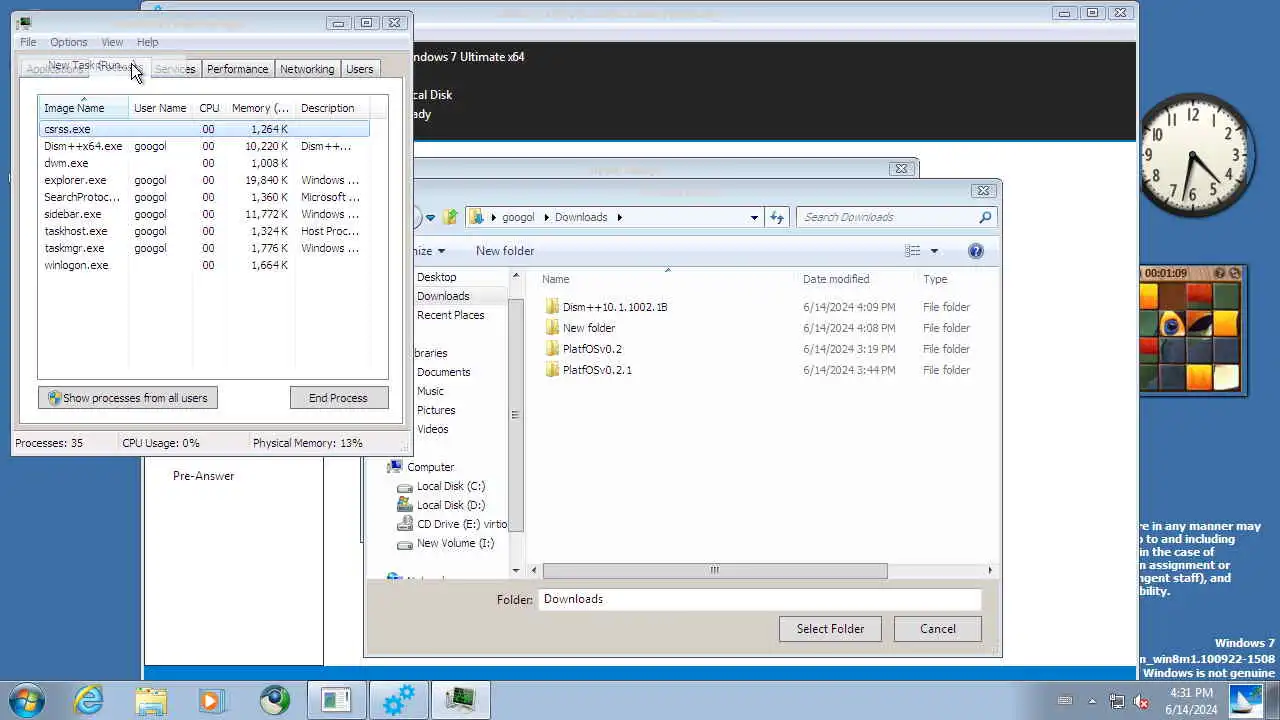Viewport: 1280px width, 720px height.
Task: Select the sidebar.exe process row
Action: (204, 214)
